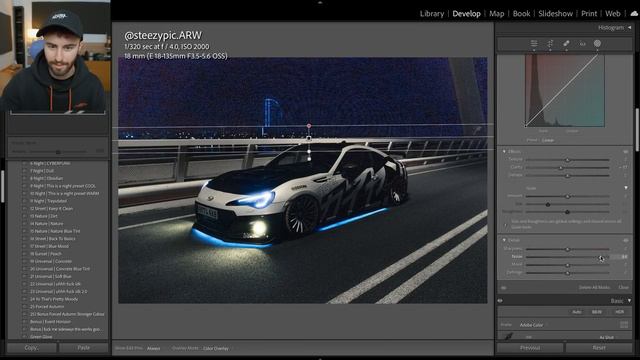
Task: Apply preset '16 Street | Back To Basics'
Action: 52,239
